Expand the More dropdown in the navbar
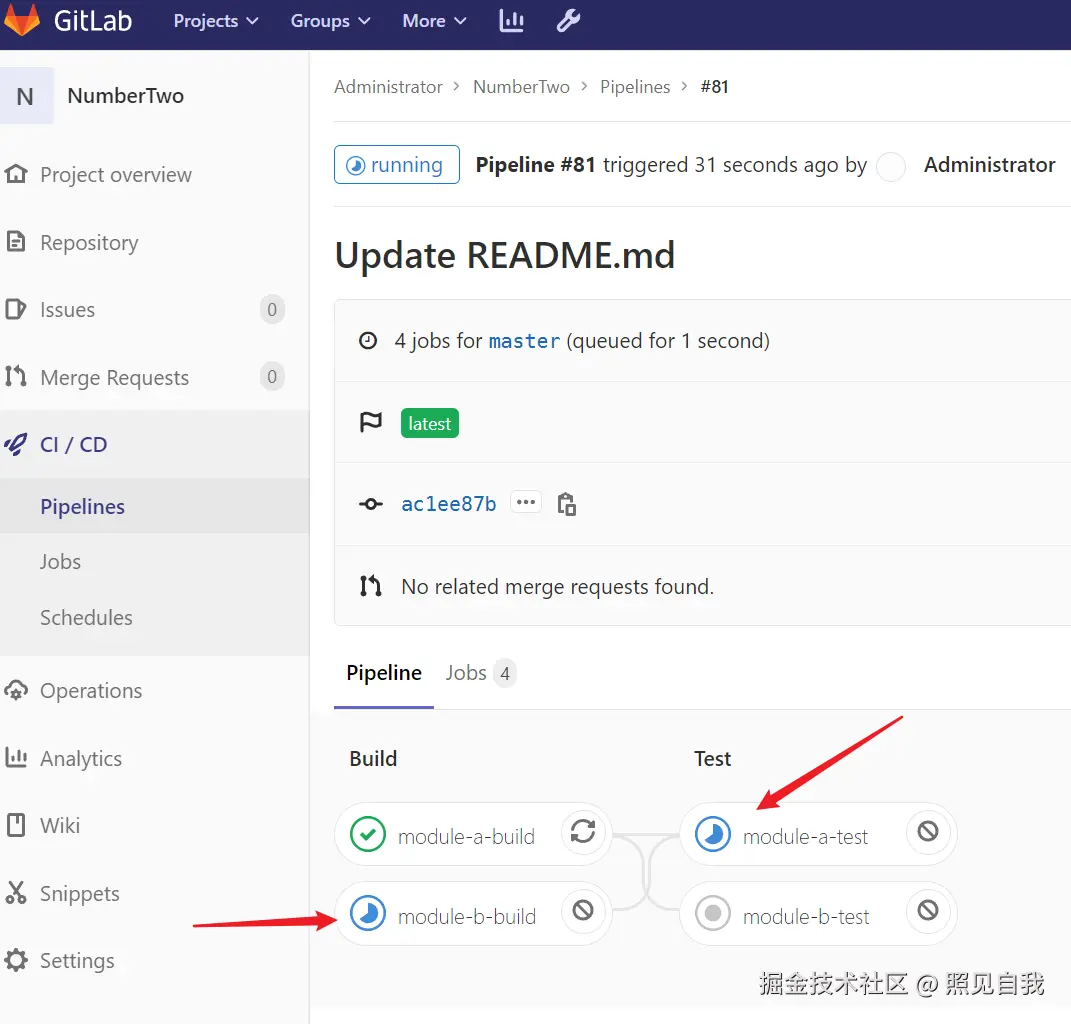 tap(434, 21)
